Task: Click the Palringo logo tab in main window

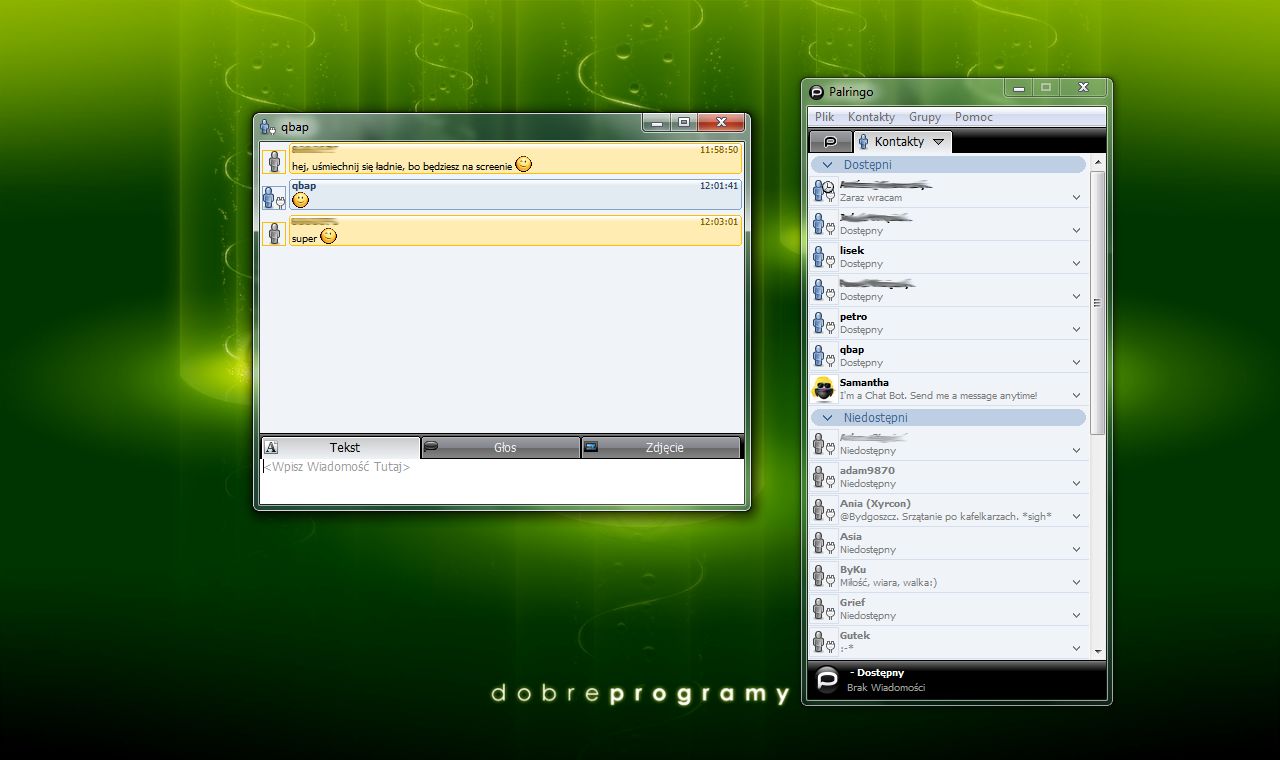Action: pos(830,142)
